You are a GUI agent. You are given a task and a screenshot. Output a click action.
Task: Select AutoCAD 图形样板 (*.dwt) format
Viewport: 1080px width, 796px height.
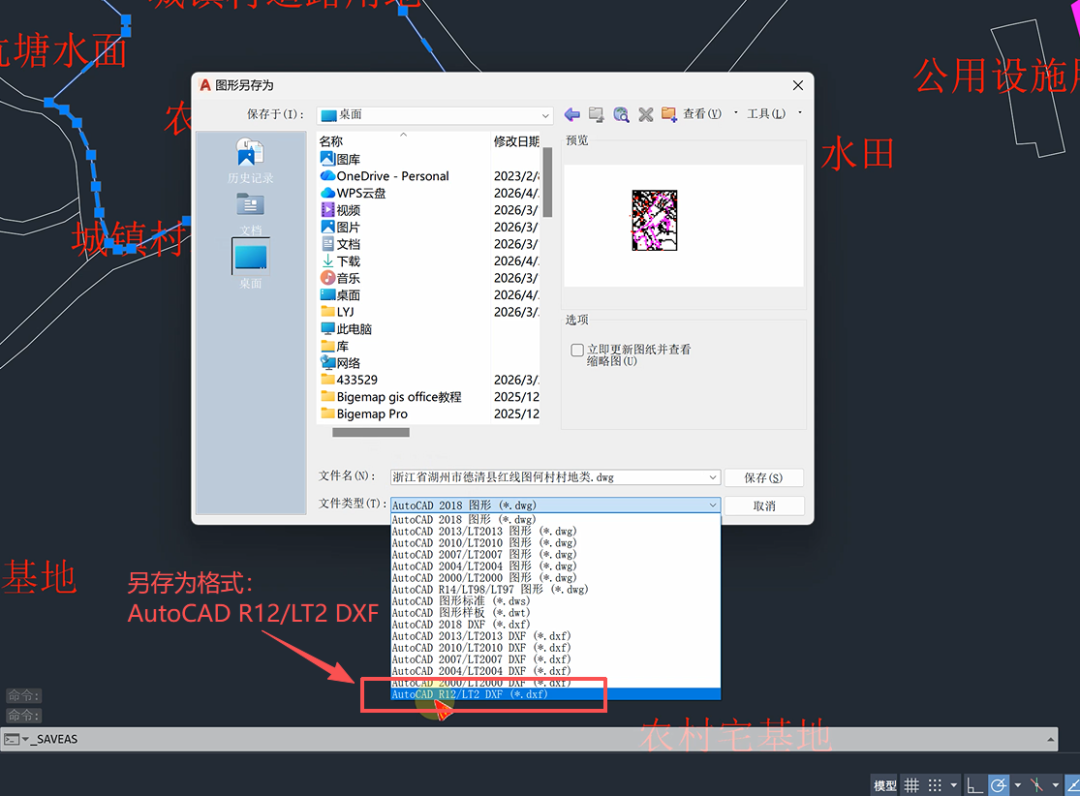tap(555, 613)
